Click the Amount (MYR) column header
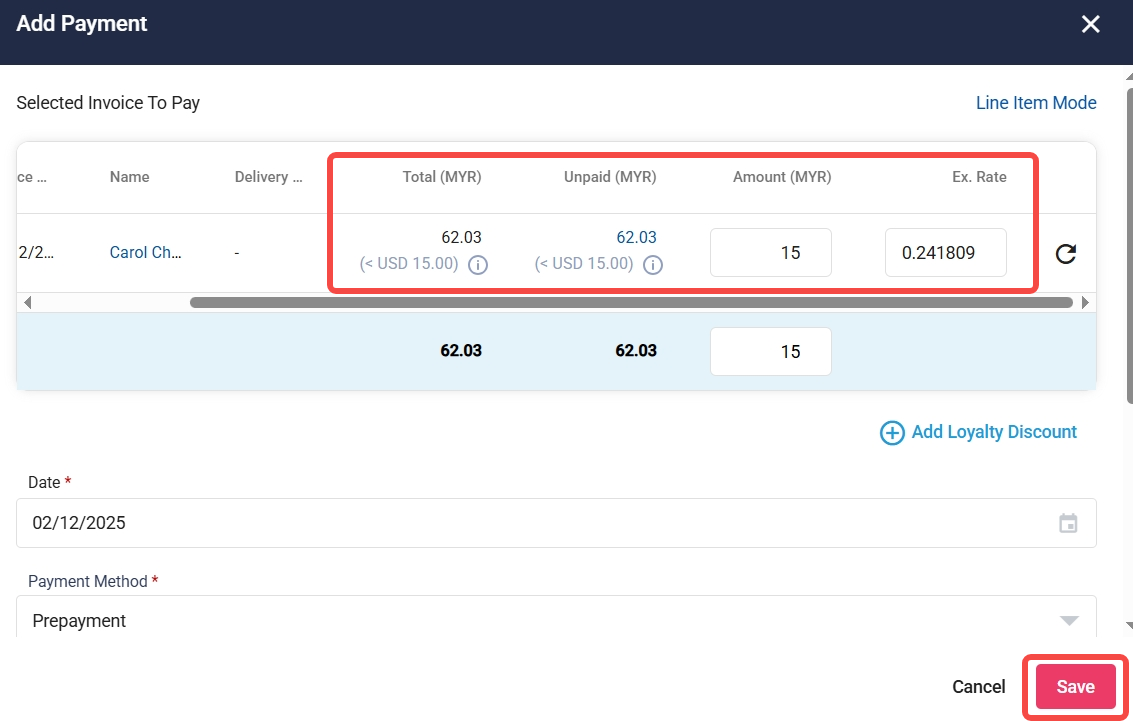The image size is (1133, 727). tap(782, 177)
